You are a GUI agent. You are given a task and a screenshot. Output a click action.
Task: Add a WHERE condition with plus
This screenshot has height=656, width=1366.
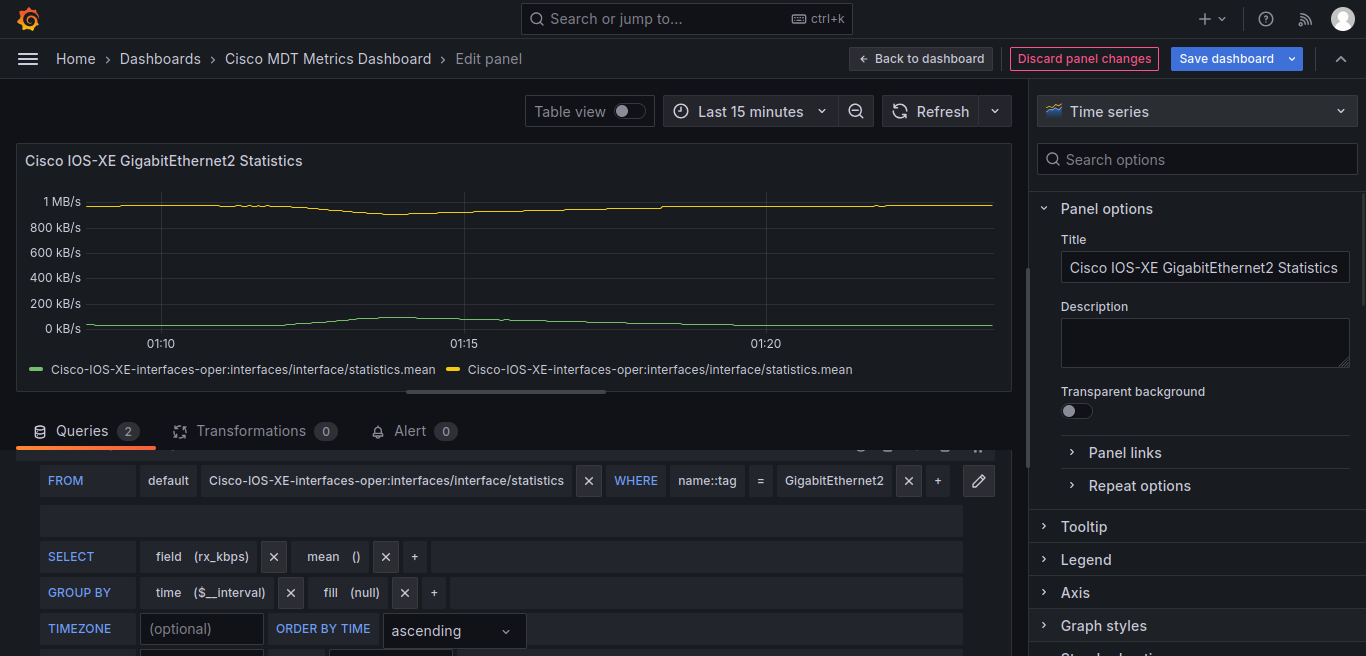(x=938, y=481)
